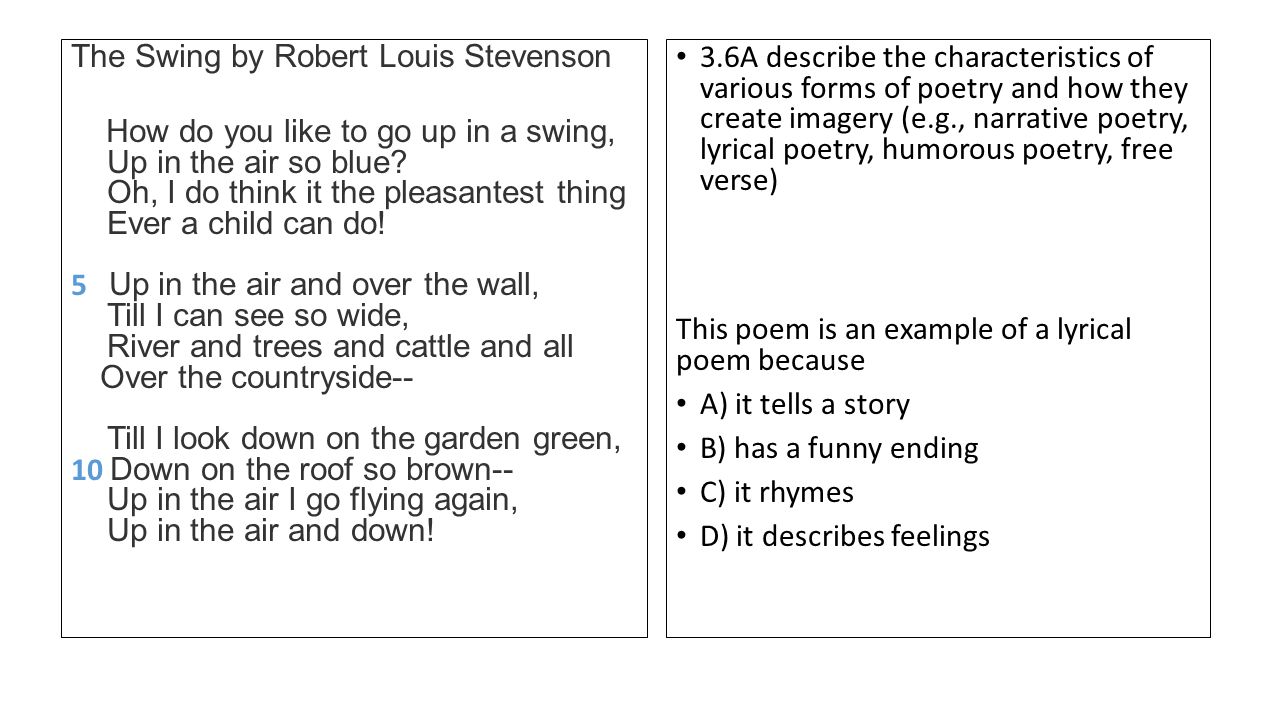The image size is (1280, 720).
Task: Select answer A) it tells a story
Action: tap(805, 405)
